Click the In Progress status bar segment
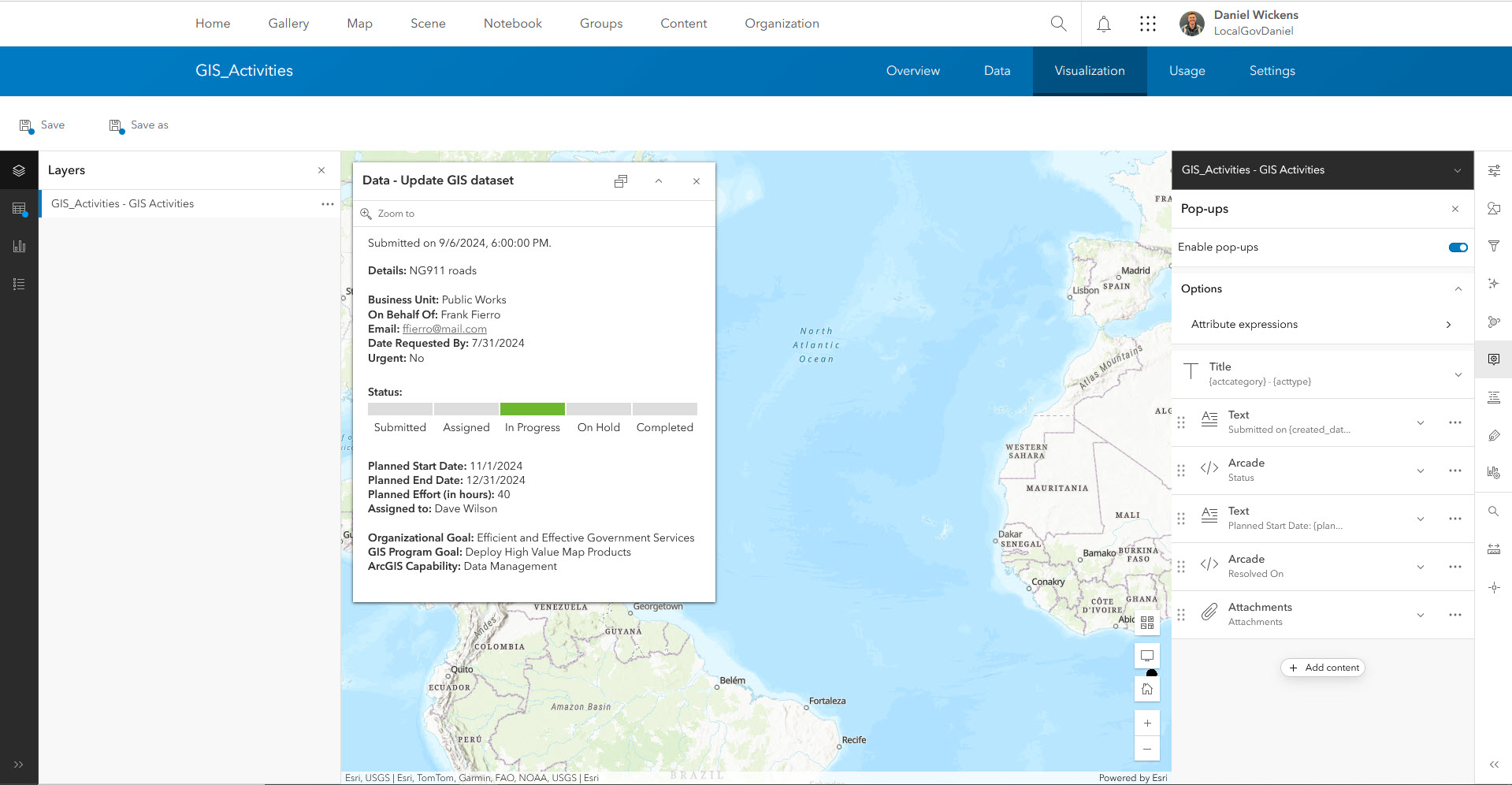Viewport: 1512px width, 785px height. tap(532, 409)
